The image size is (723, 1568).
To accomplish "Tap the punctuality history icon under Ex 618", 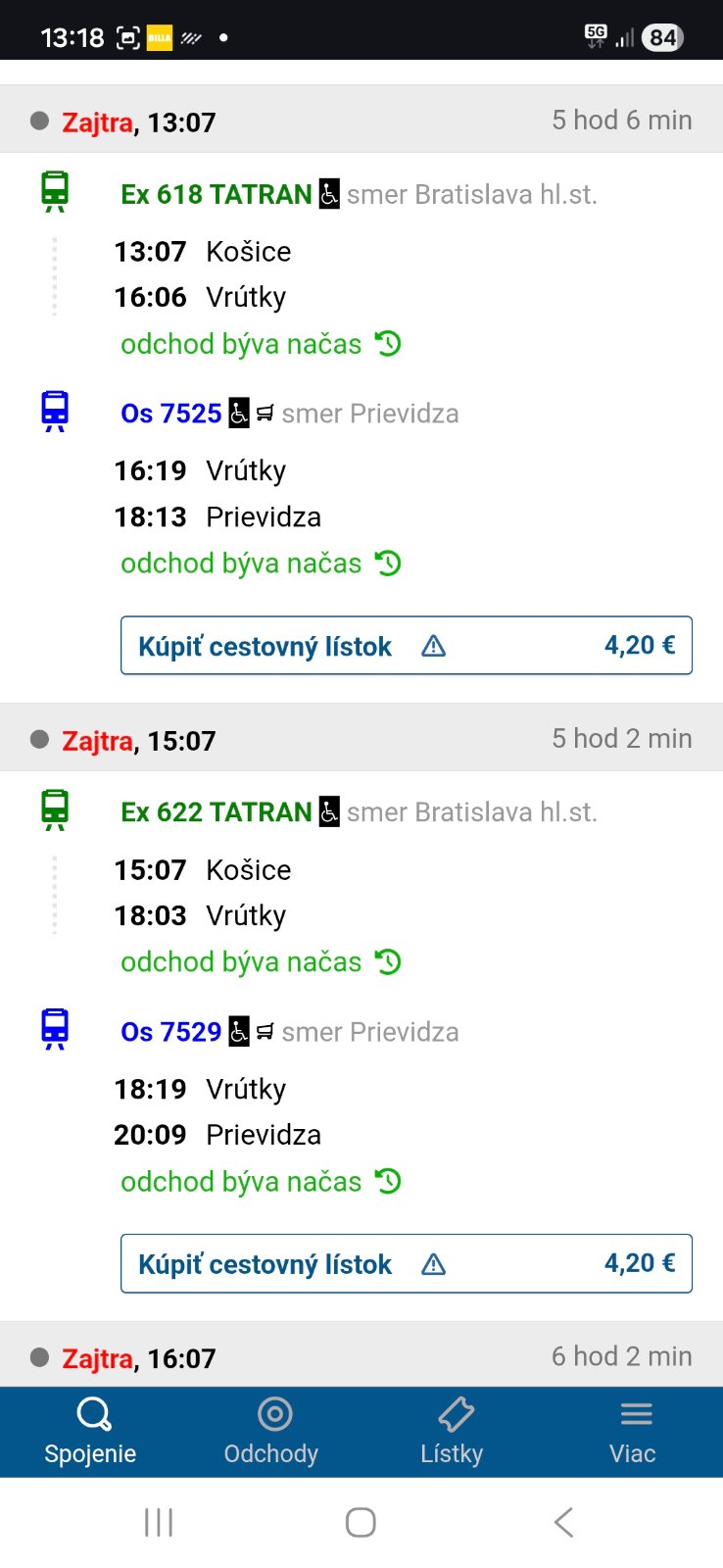I will [x=389, y=344].
